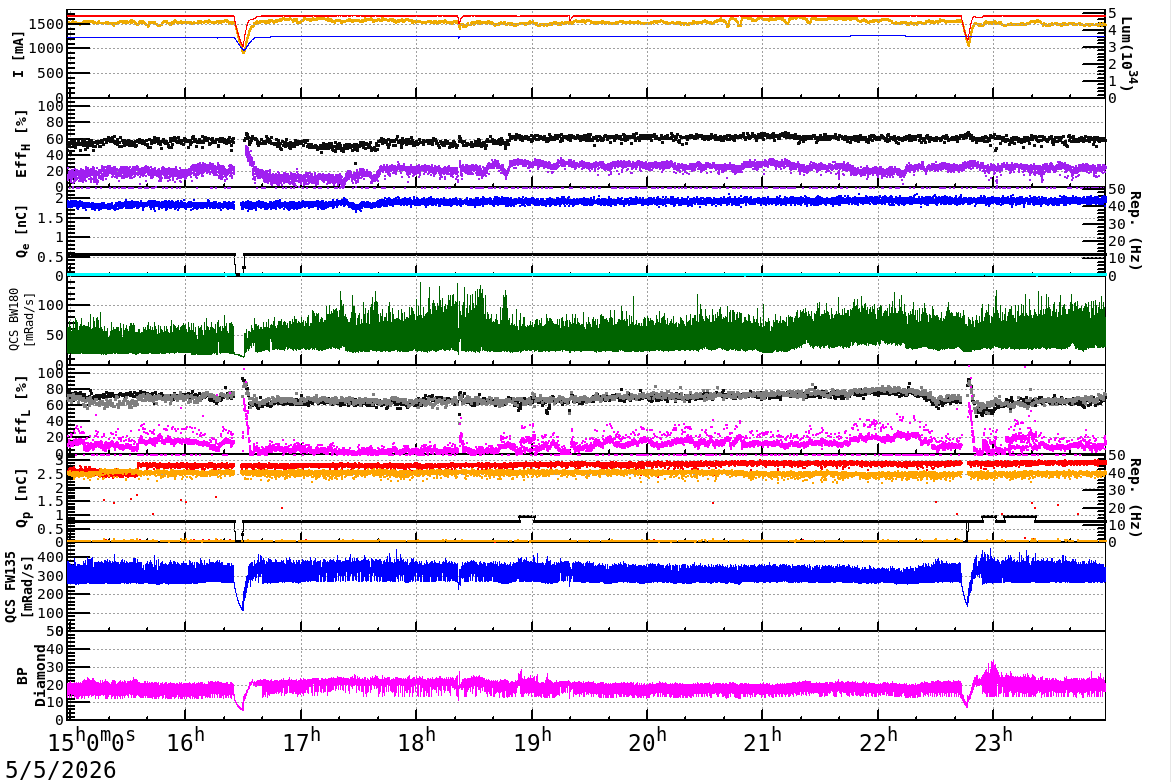Click the 15h0m0s start time label
The image size is (1172, 782).
(92, 742)
